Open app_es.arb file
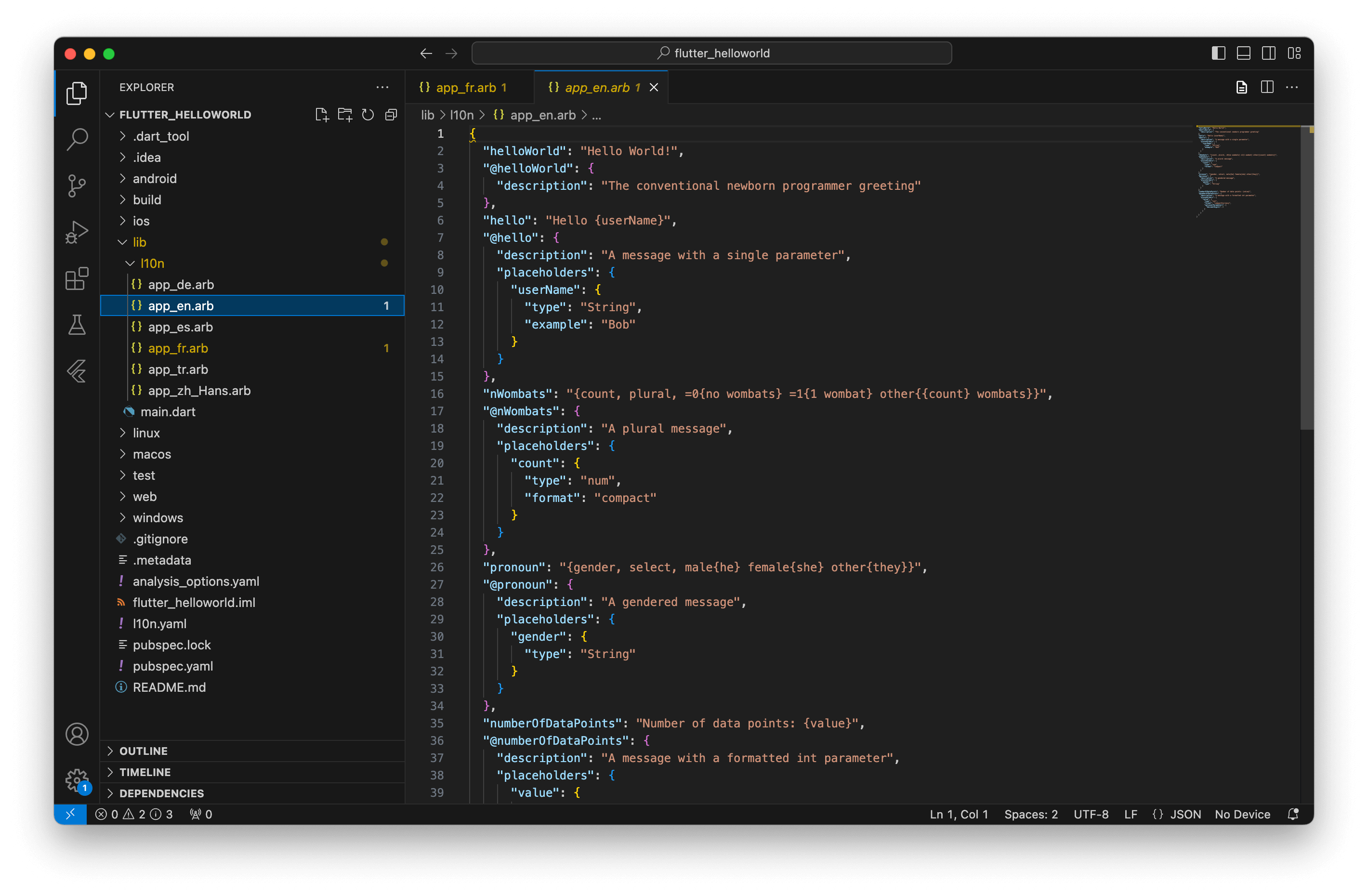Screen dimensions: 1368x896 pyautogui.click(x=252, y=327)
